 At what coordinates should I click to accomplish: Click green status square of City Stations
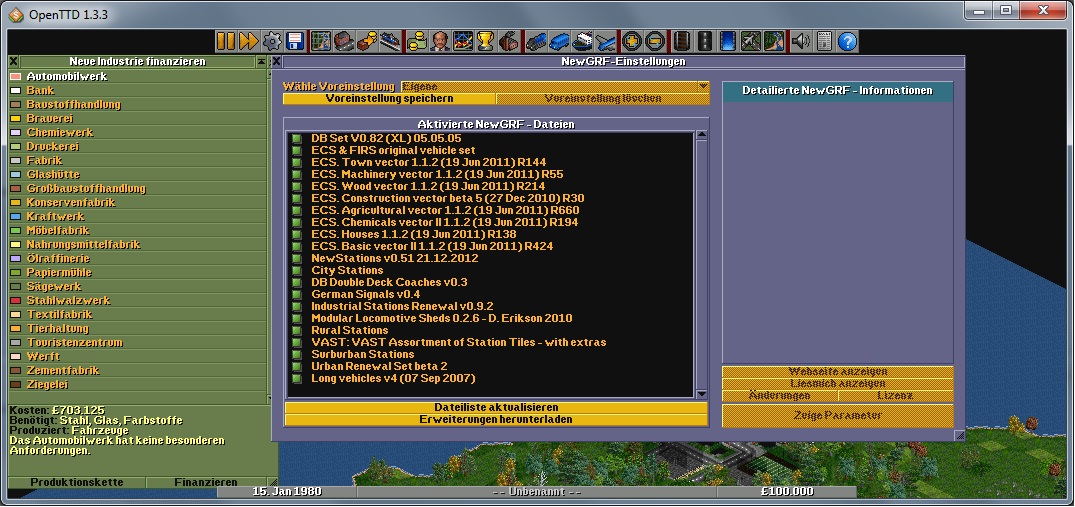[297, 270]
